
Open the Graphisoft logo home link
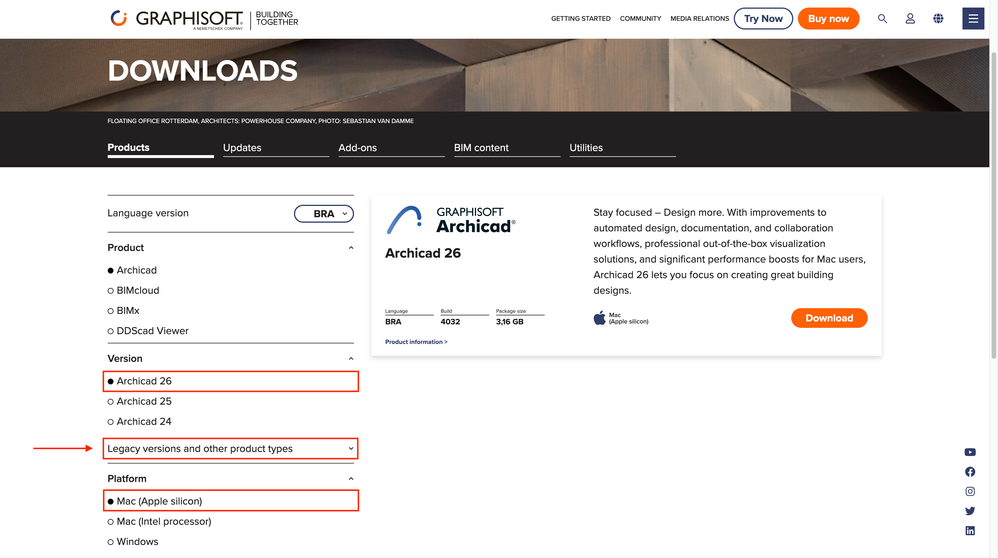coord(204,19)
